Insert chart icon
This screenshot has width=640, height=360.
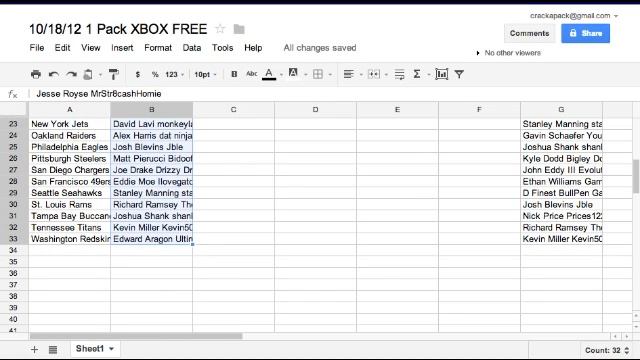click(442, 74)
